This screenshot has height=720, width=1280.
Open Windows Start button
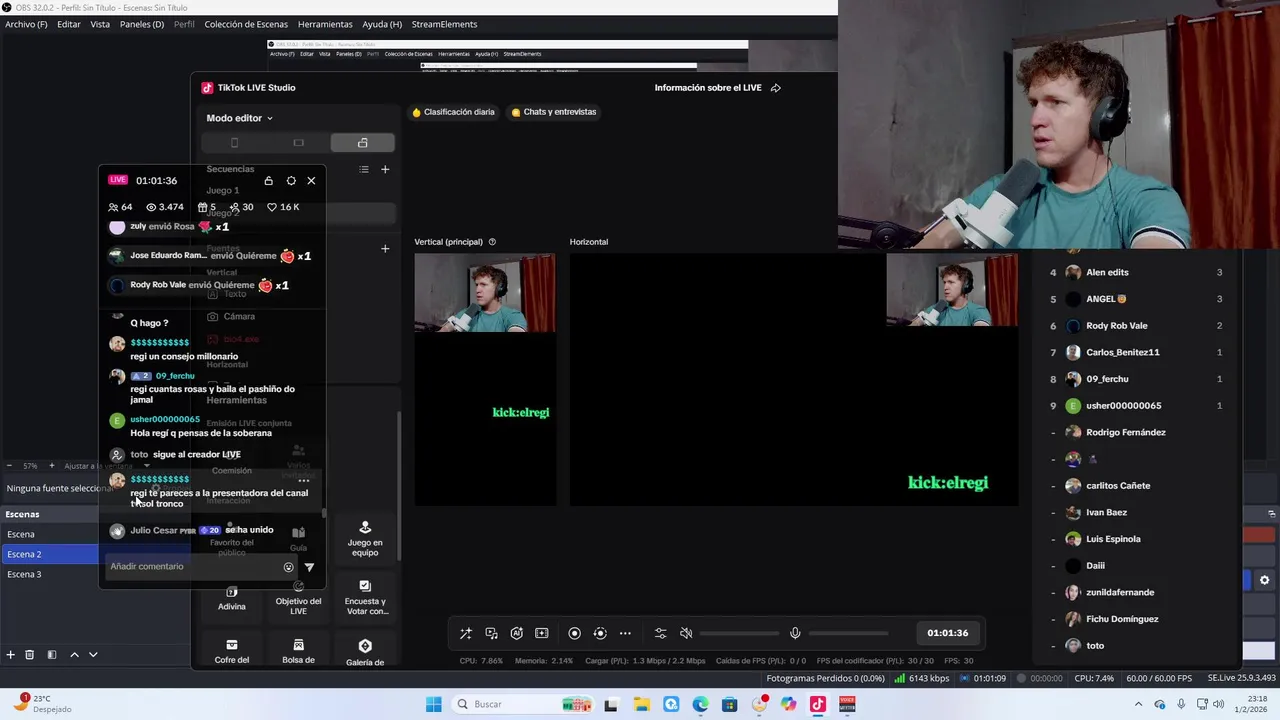coord(433,705)
